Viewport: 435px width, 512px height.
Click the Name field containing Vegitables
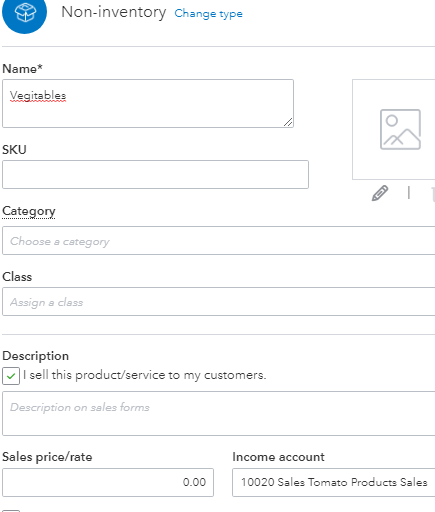tap(148, 103)
